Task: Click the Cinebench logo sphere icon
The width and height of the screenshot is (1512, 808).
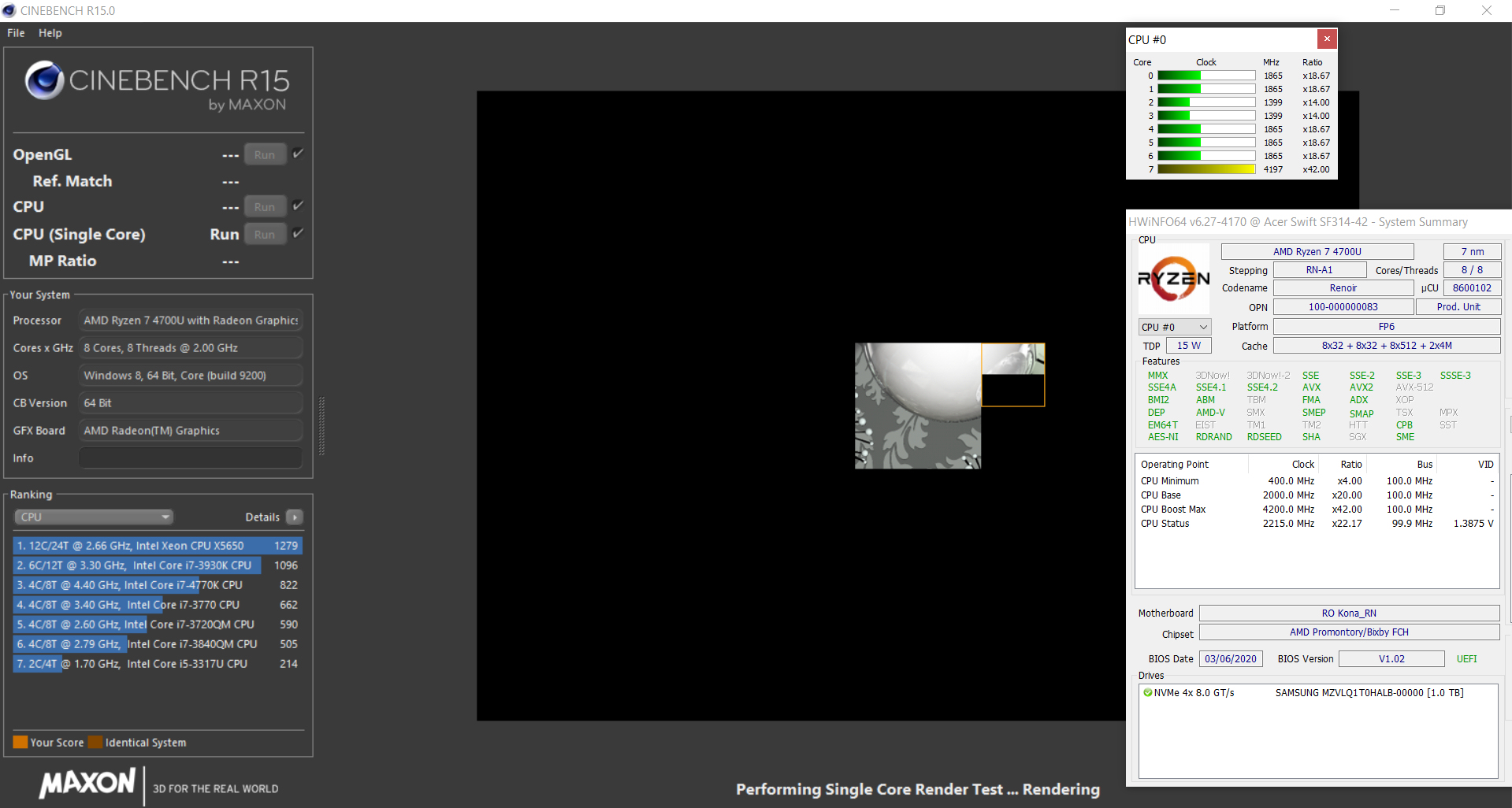Action: click(44, 80)
